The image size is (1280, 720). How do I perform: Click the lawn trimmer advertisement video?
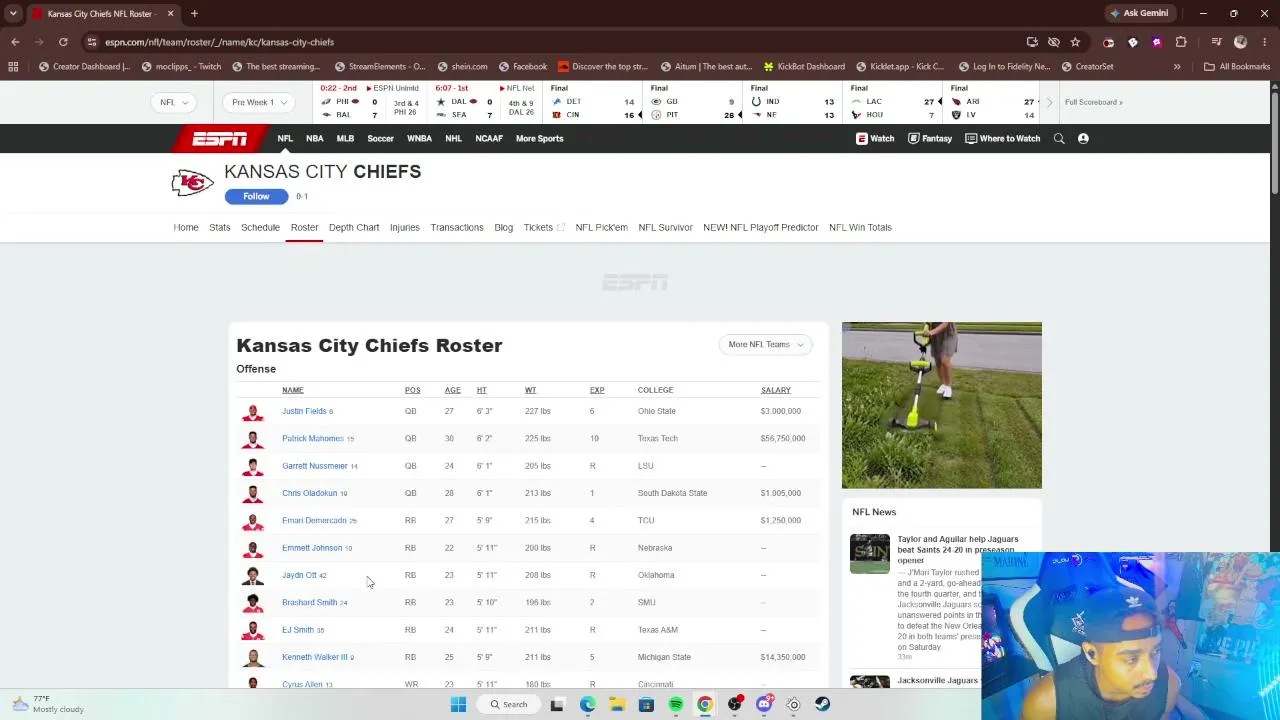[x=941, y=405]
